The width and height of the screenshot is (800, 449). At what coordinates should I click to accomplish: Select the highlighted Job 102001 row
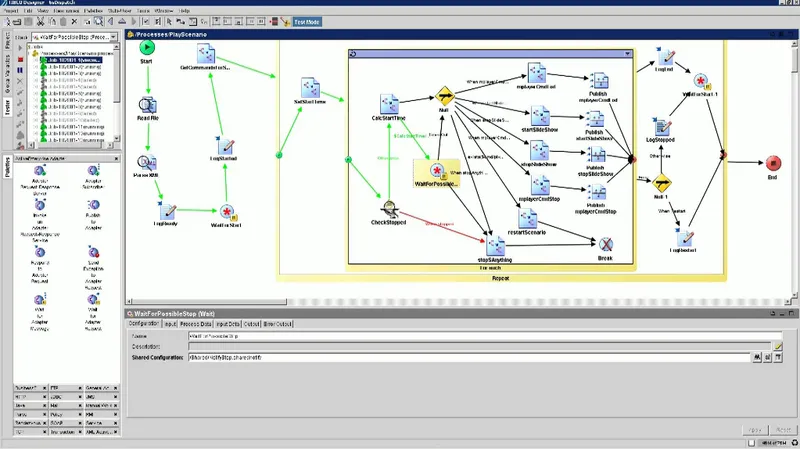tap(71, 60)
